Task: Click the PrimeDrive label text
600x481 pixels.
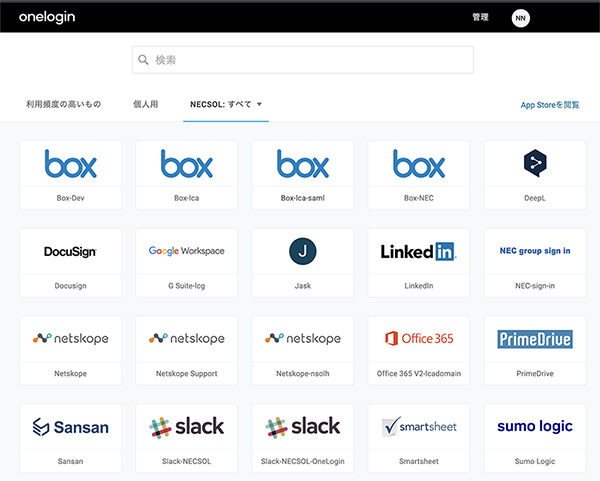Action: (535, 373)
